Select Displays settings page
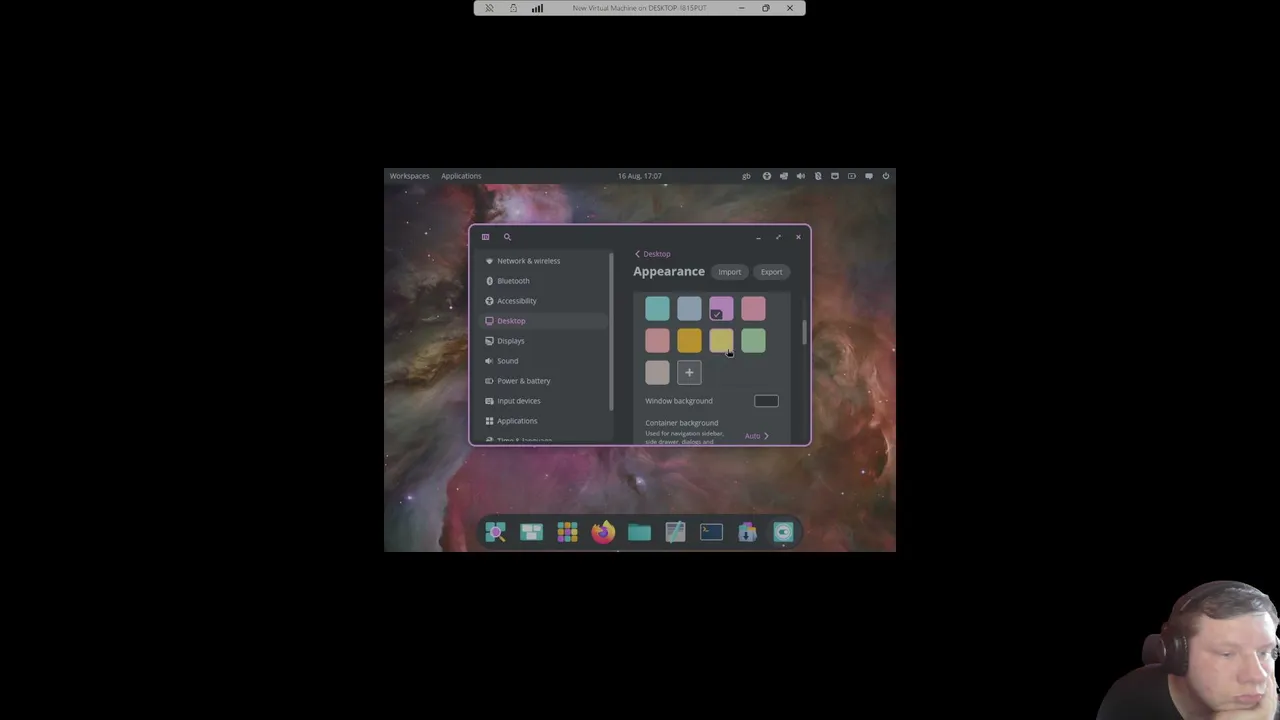This screenshot has height=720, width=1280. [x=543, y=341]
